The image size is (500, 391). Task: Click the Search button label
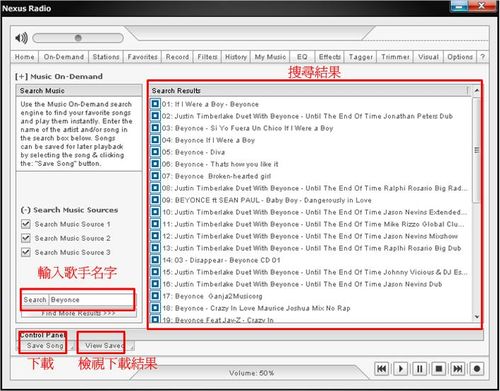(35, 300)
